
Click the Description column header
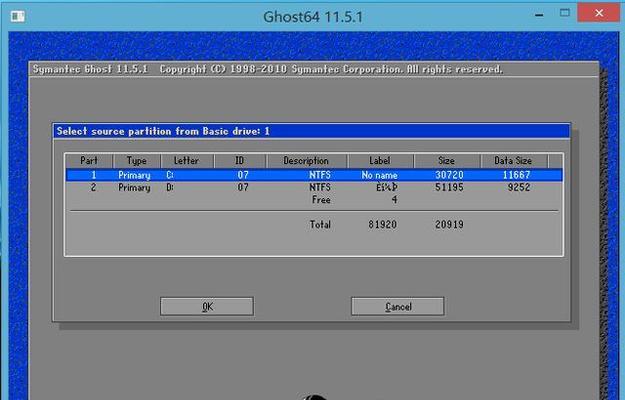point(306,161)
